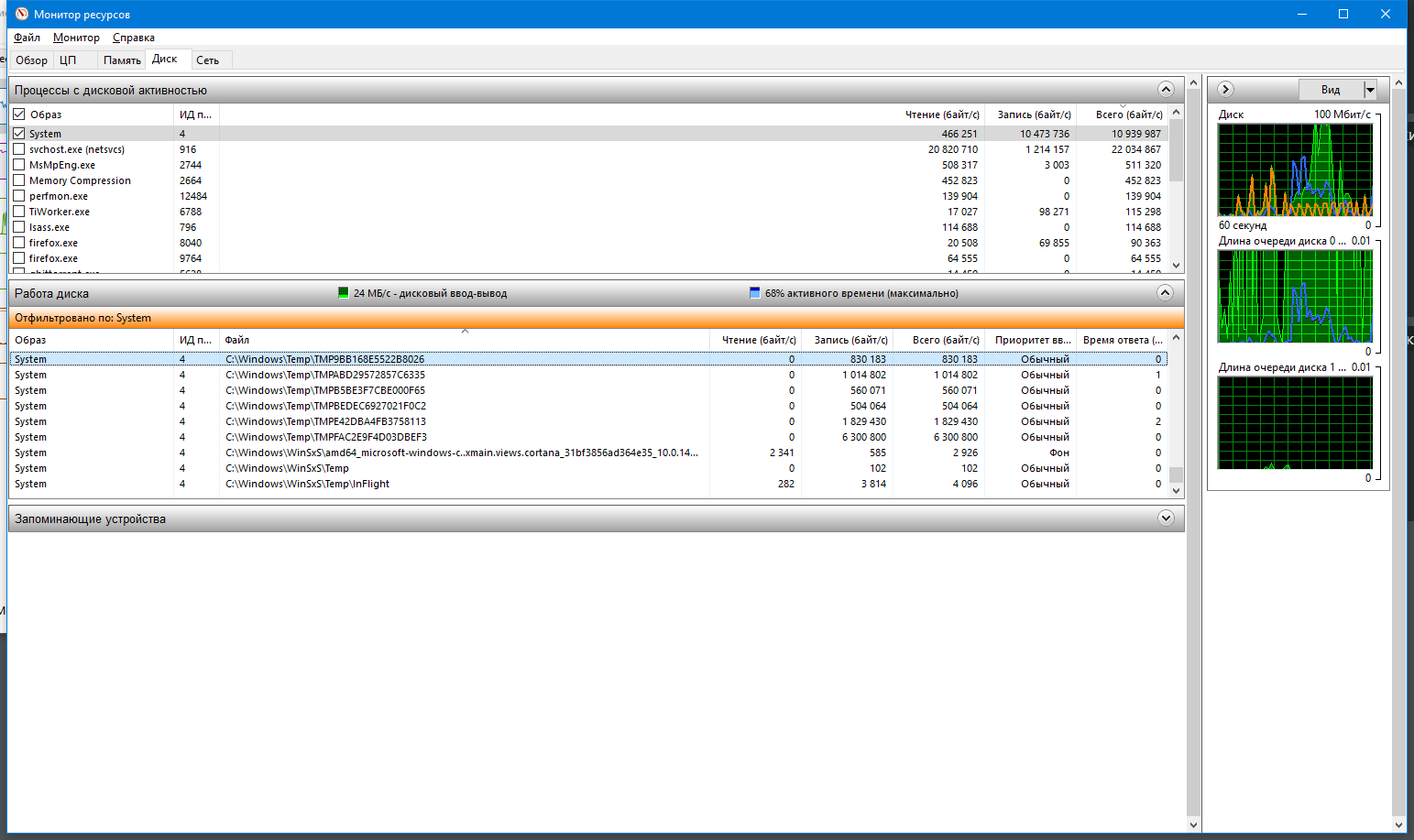Sort by Всего (байт/с) column in processes
Viewport: 1414px width, 840px height.
[x=1128, y=115]
